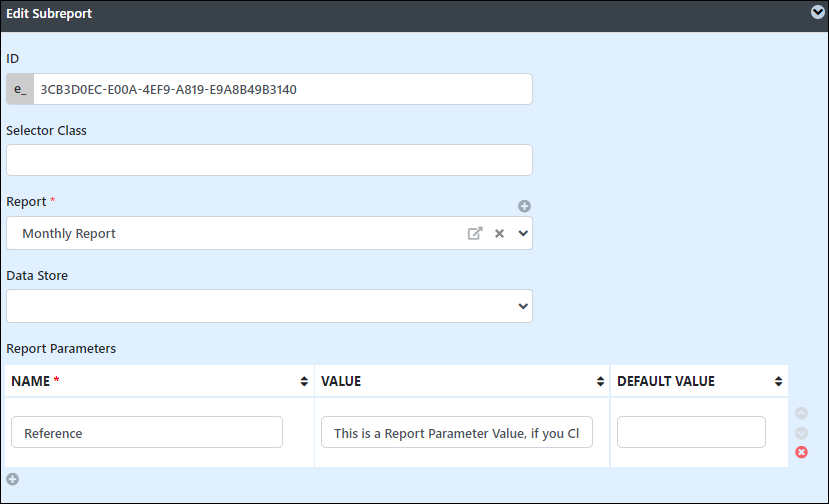
Task: Move the Reference parameter row down
Action: (x=802, y=433)
